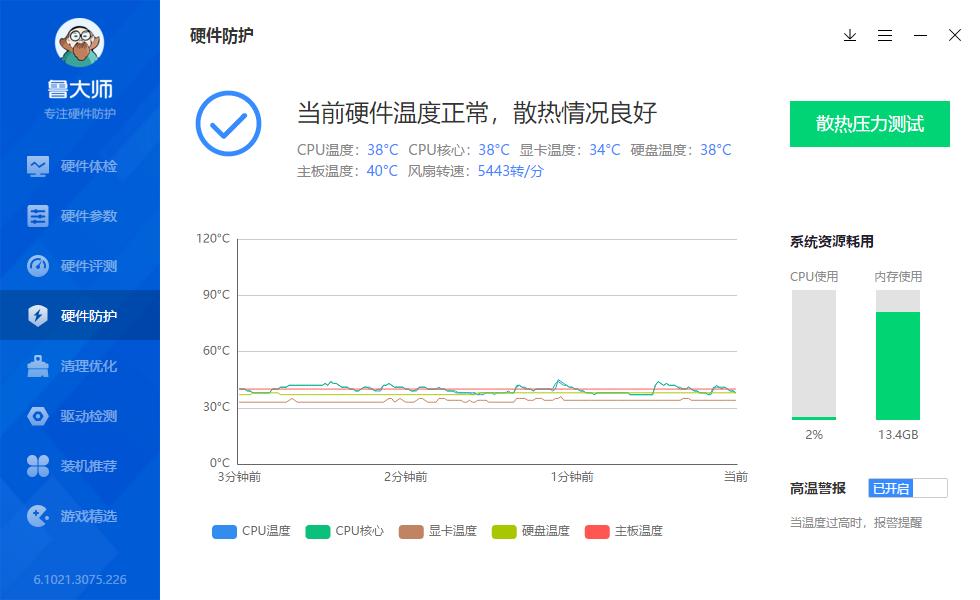Select the 硬件参数 sidebar icon
The image size is (980, 600).
coord(36,216)
